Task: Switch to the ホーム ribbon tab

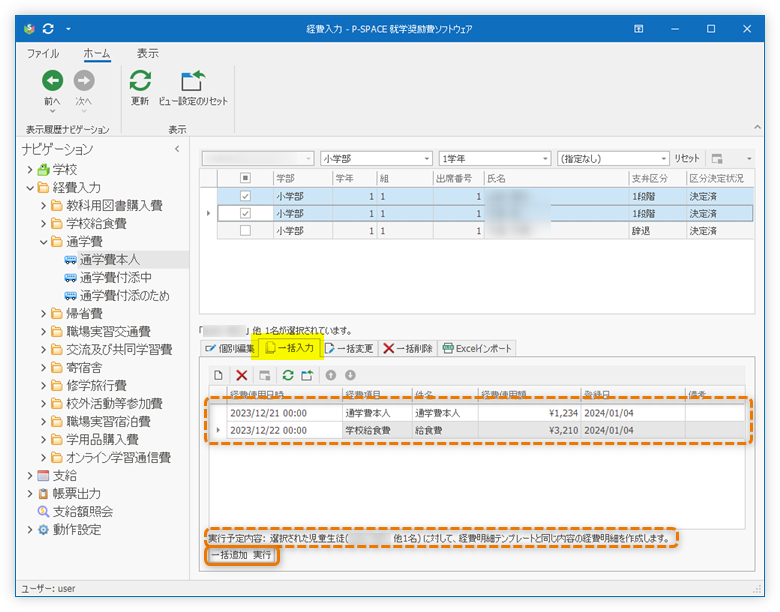Action: tap(97, 53)
